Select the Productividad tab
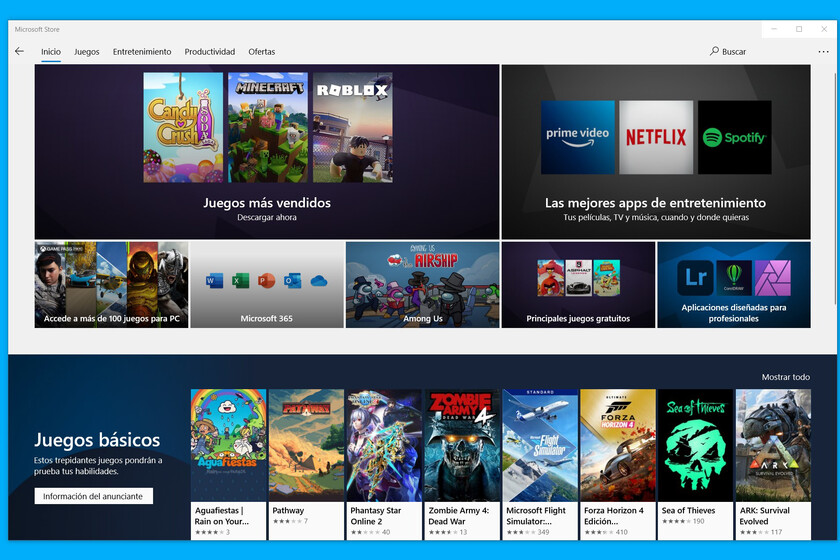Viewport: 840px width, 560px height. coord(209,51)
